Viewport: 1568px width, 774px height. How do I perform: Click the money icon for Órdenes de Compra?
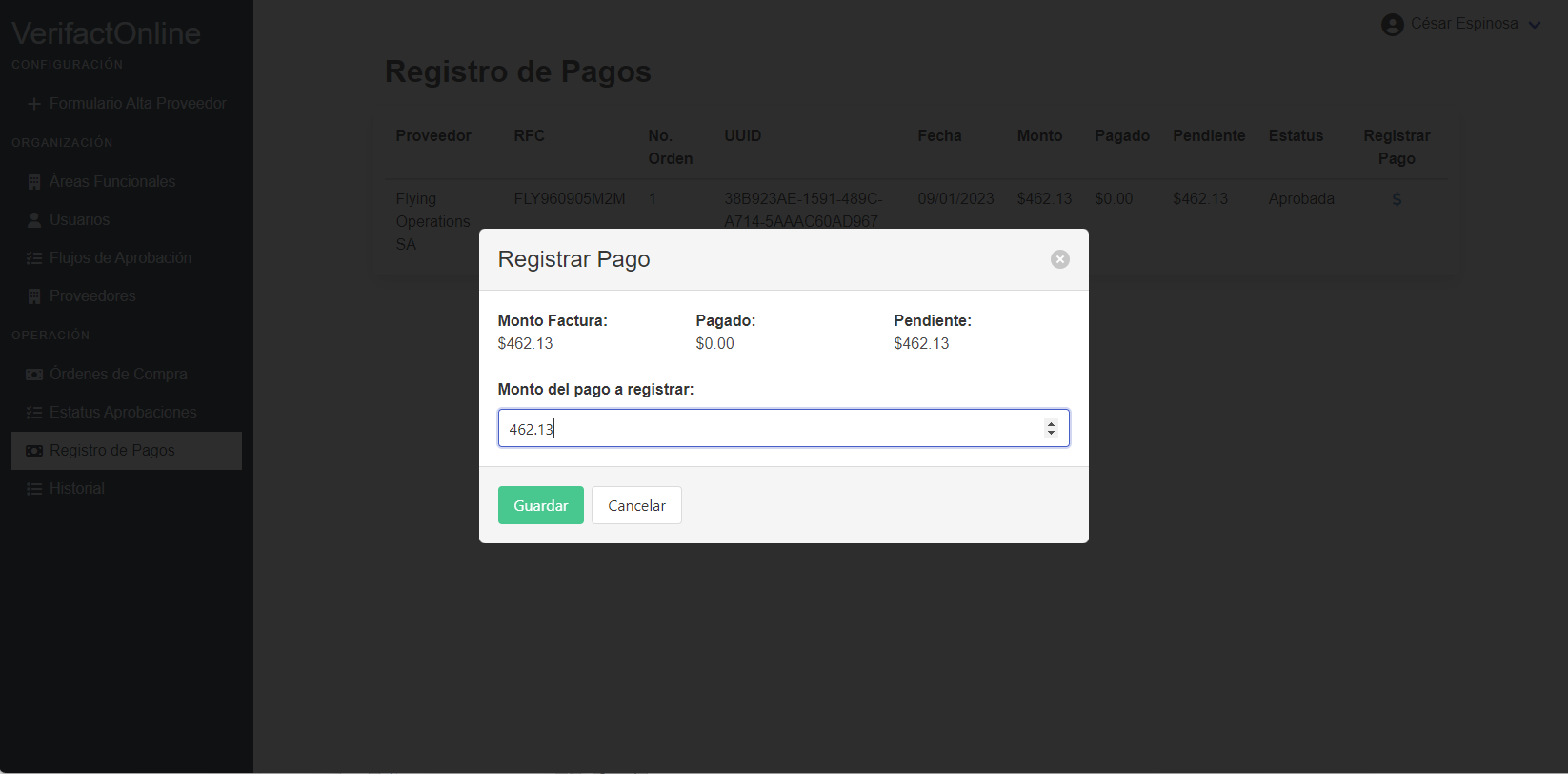point(34,375)
